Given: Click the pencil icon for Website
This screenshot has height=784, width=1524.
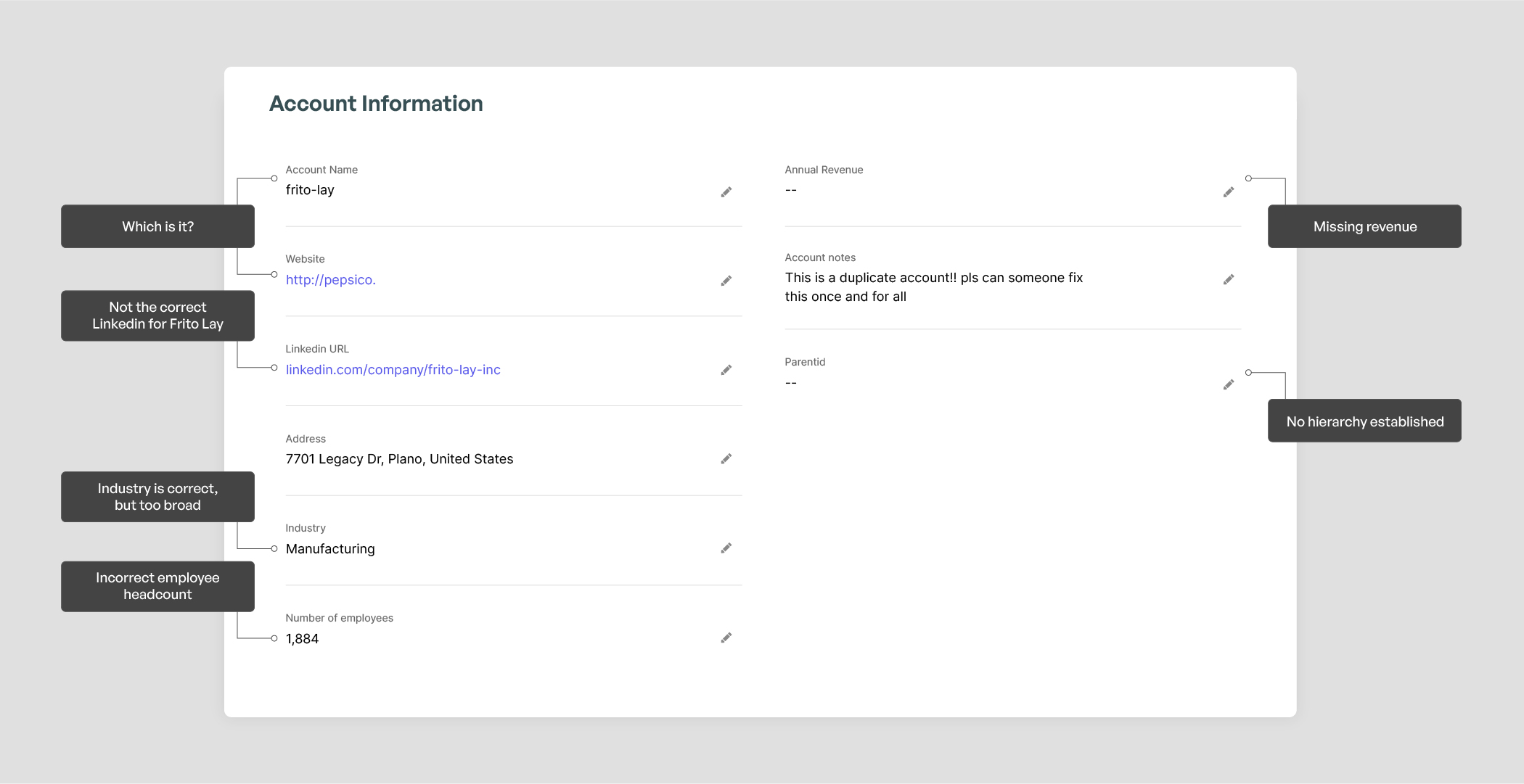Looking at the screenshot, I should pos(726,281).
